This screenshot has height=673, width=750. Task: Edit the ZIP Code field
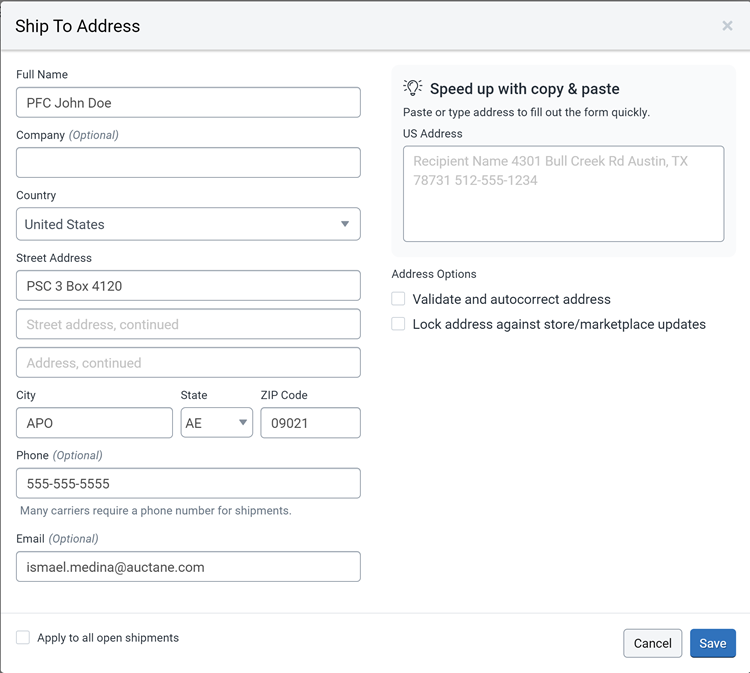(310, 423)
